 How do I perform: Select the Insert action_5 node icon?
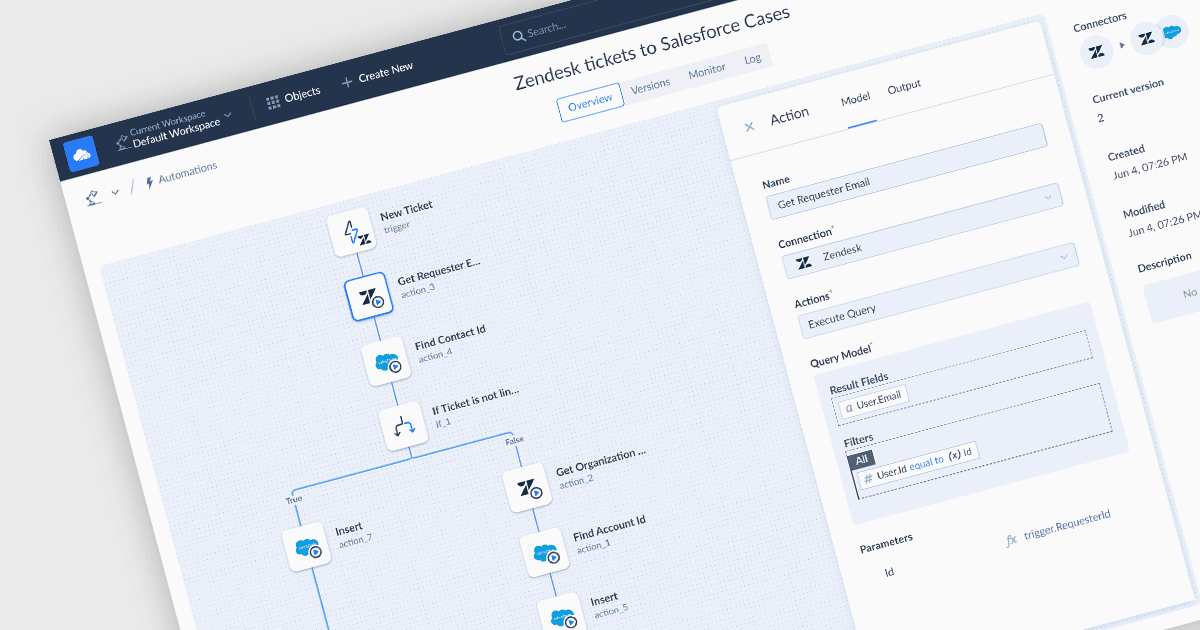click(562, 614)
